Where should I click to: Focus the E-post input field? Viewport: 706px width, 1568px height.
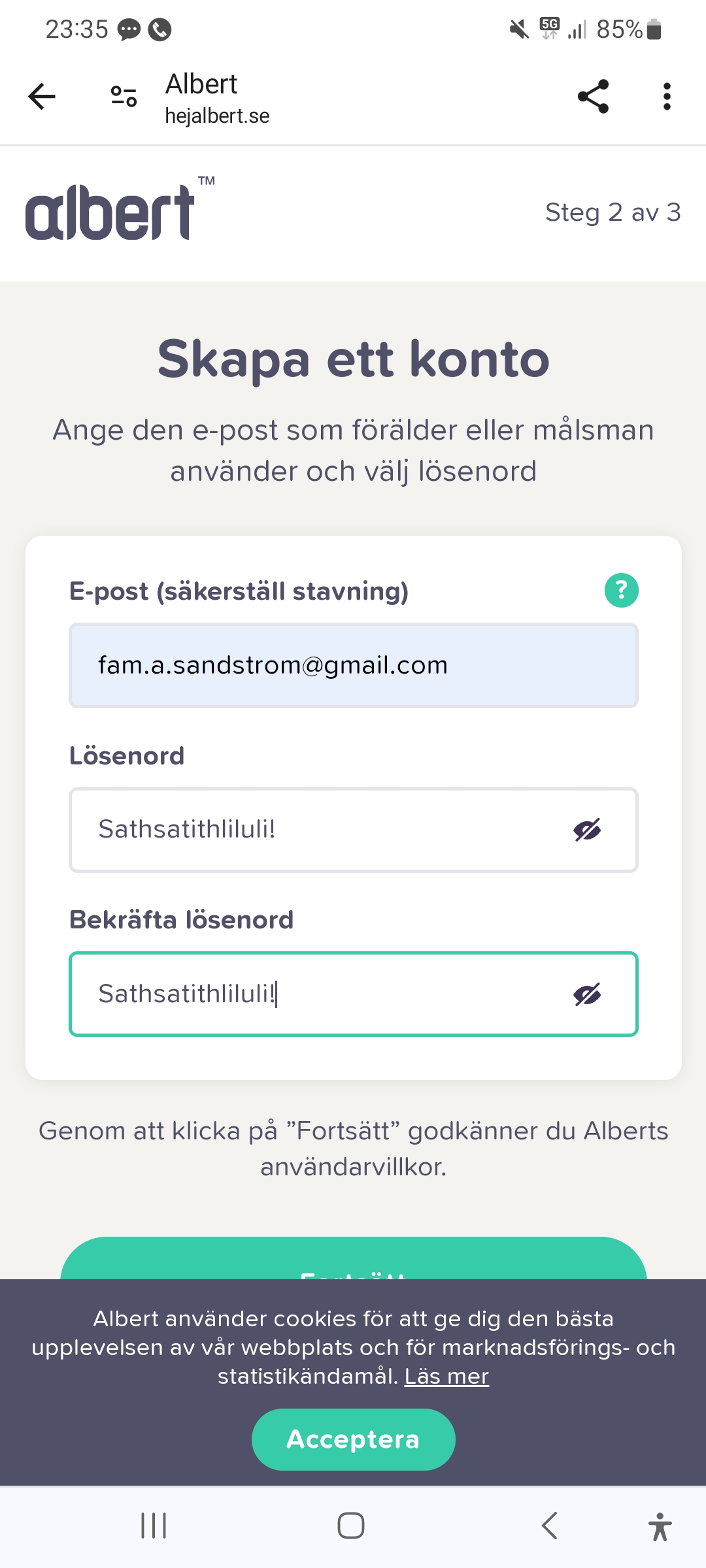point(353,666)
